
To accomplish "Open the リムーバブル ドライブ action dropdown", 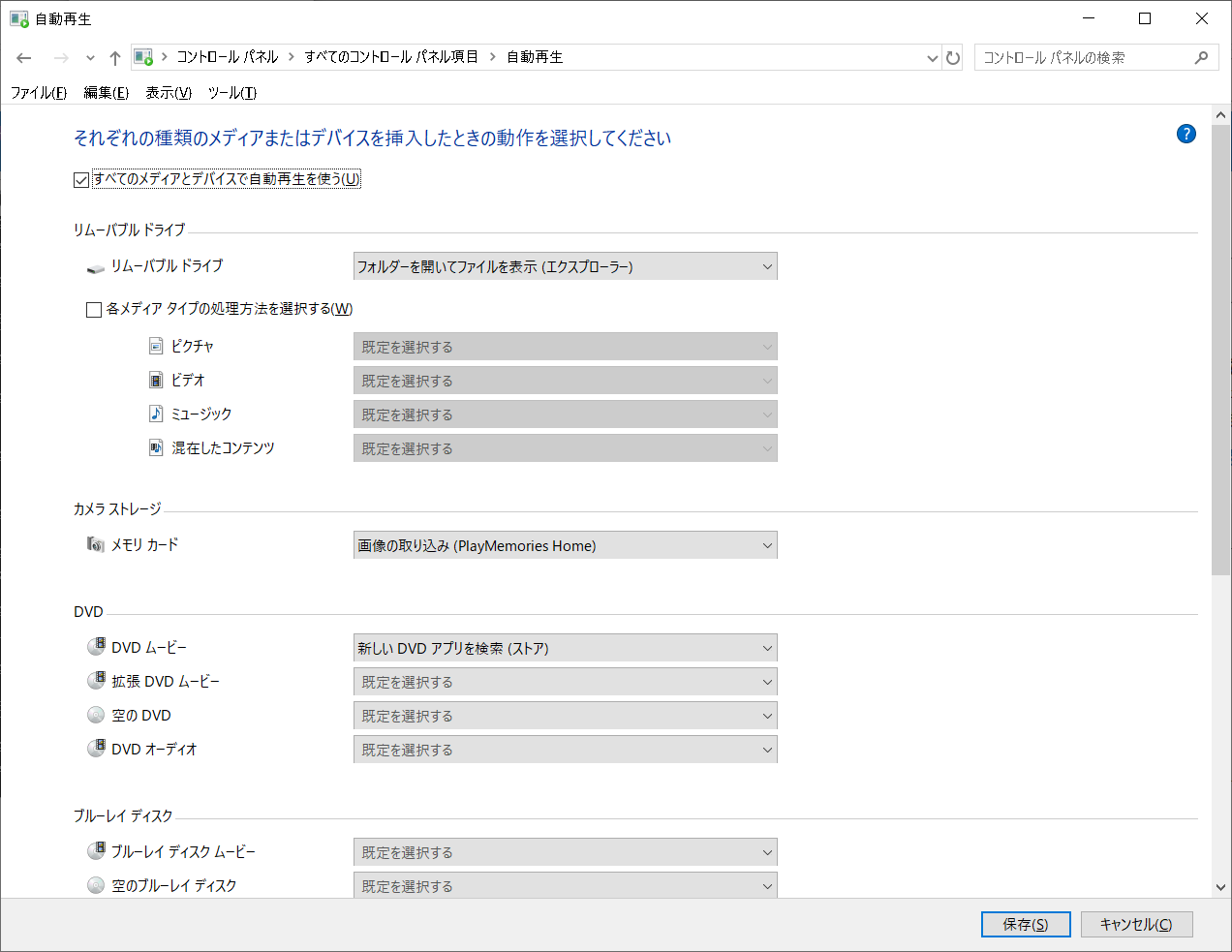I will [x=565, y=266].
